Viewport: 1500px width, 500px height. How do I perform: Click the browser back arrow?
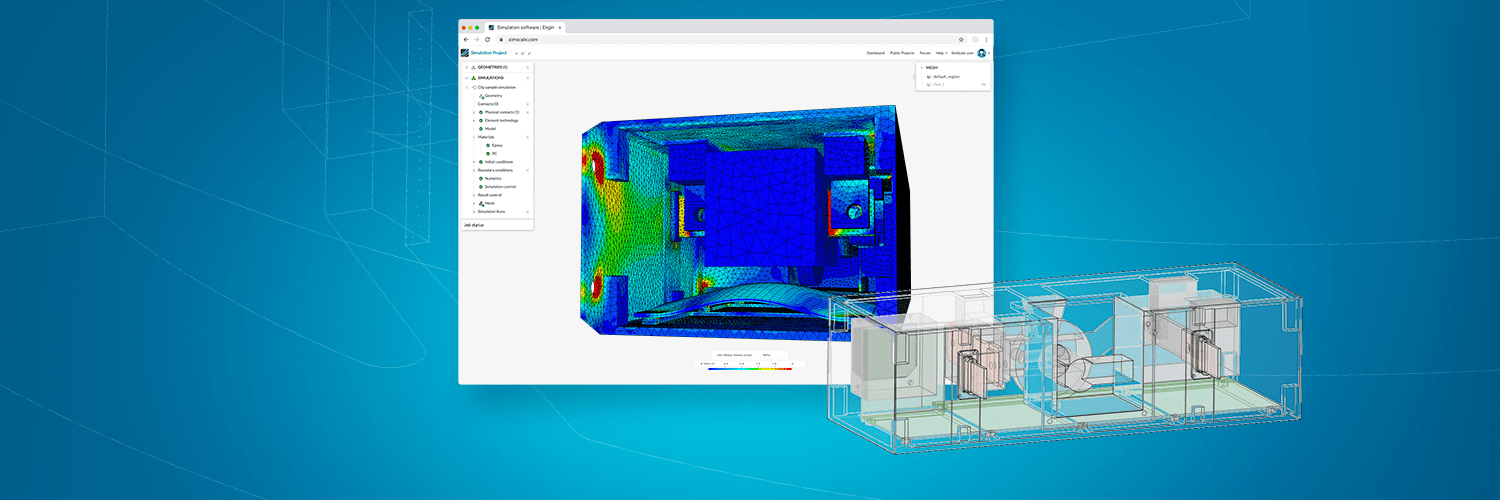pyautogui.click(x=466, y=39)
